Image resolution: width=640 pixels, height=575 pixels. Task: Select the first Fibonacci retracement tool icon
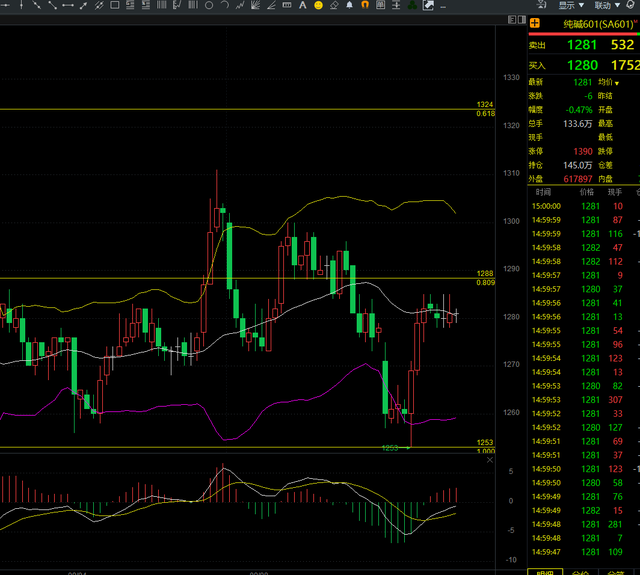130,5
